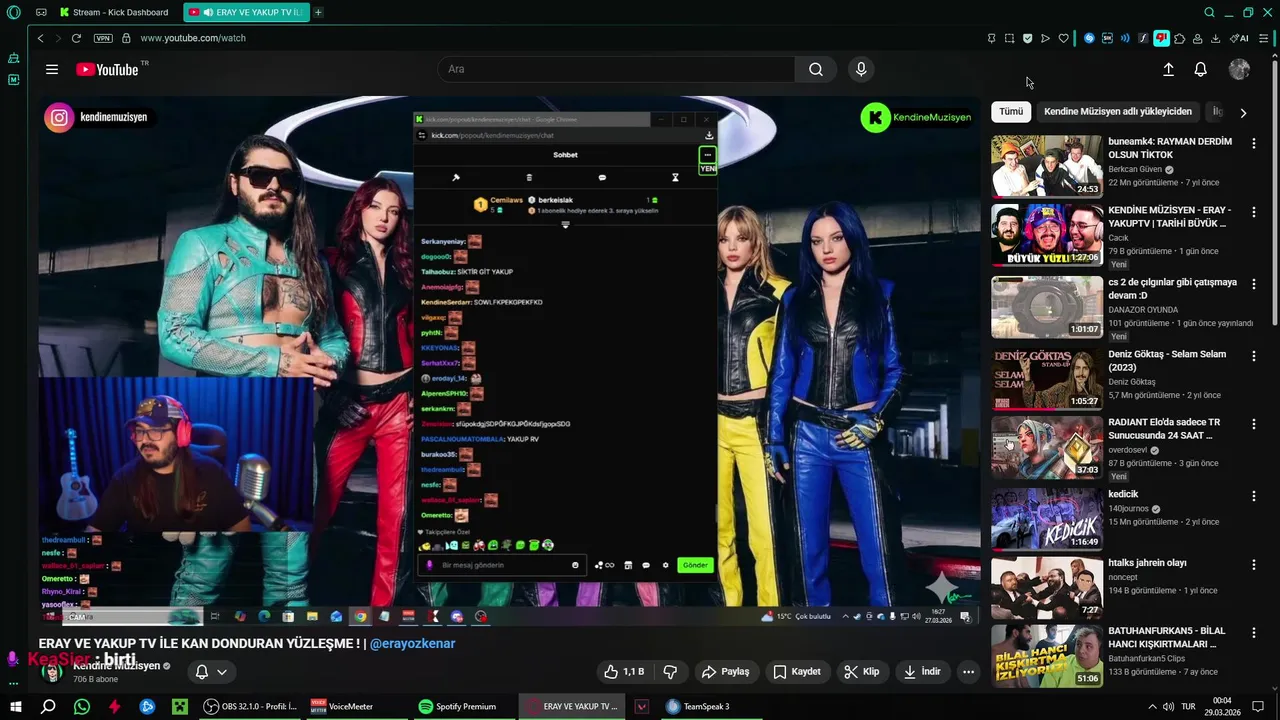Switch to the Stream - Kick Dashboard tab
1280x720 pixels.
pos(115,12)
